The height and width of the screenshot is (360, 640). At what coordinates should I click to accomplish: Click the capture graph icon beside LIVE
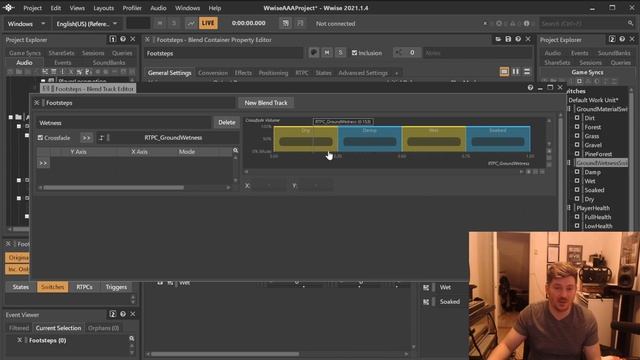(x=191, y=23)
